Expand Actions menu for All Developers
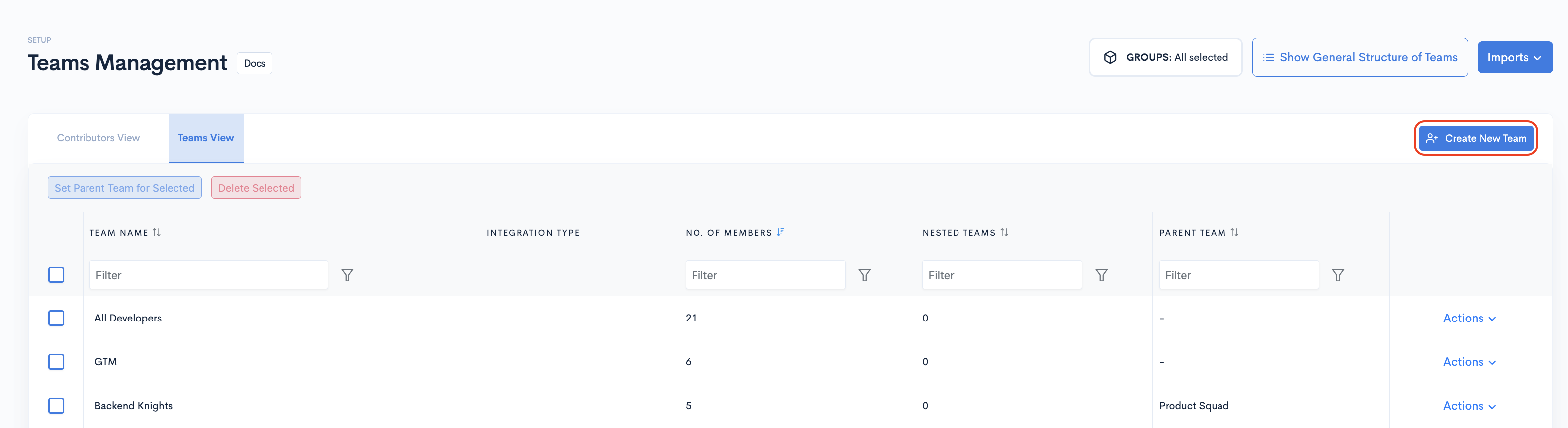Image resolution: width=1568 pixels, height=428 pixels. (x=1469, y=318)
